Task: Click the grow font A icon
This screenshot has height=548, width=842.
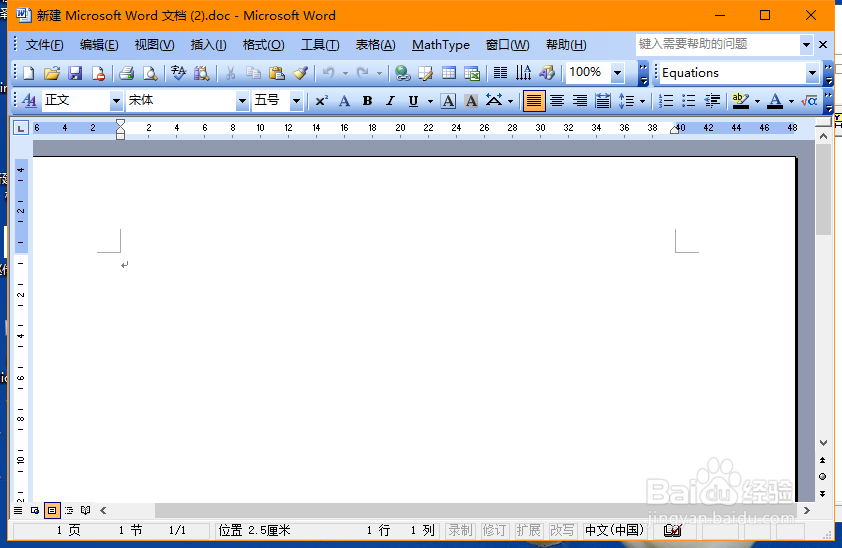Action: tap(344, 101)
